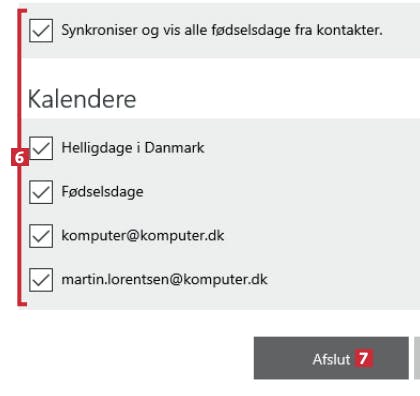This screenshot has height=396, width=420.
Task: Click the red step 6 marker
Action: click(19, 157)
